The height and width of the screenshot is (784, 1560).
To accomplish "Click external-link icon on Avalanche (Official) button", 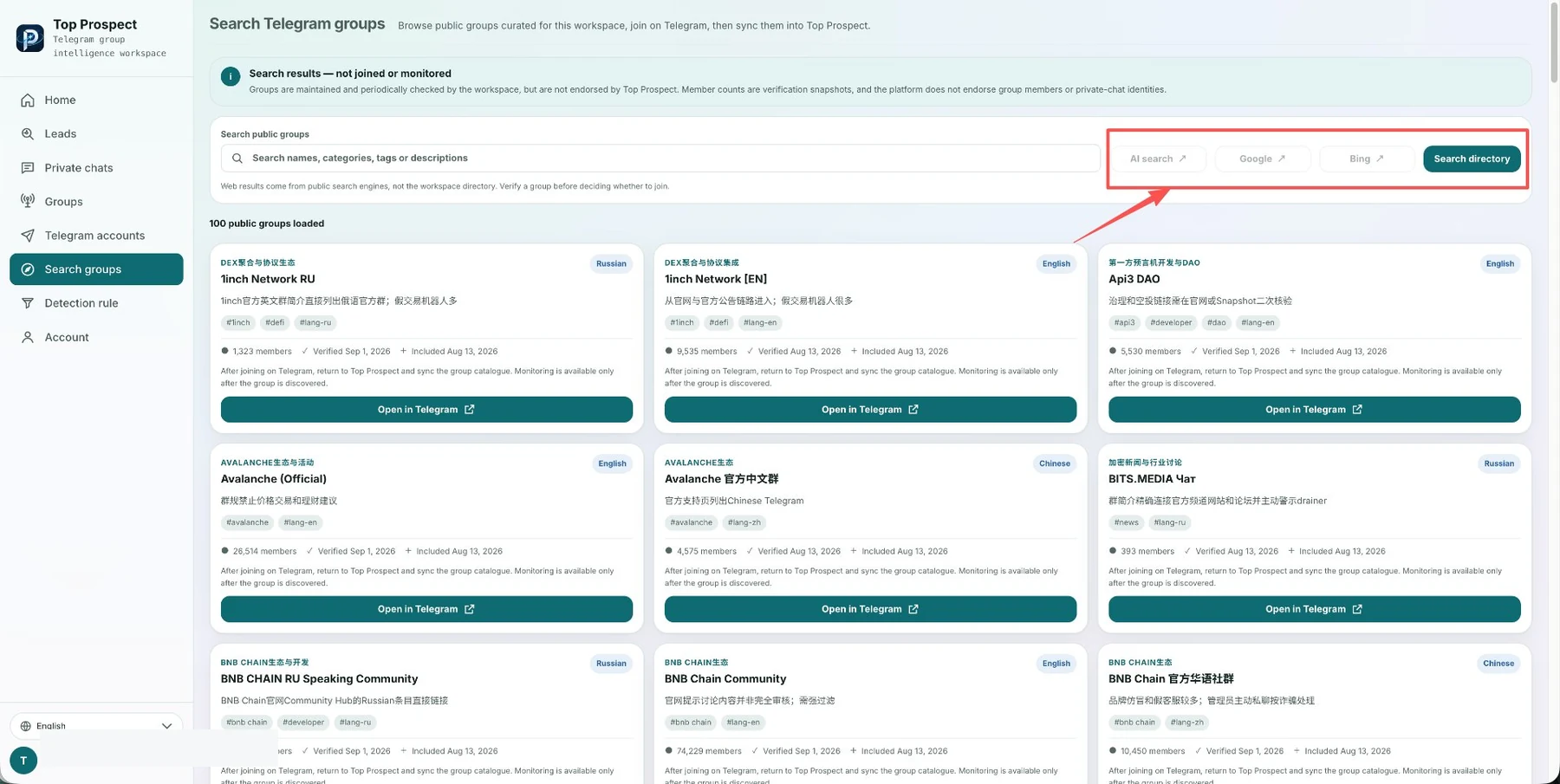I will 469,609.
